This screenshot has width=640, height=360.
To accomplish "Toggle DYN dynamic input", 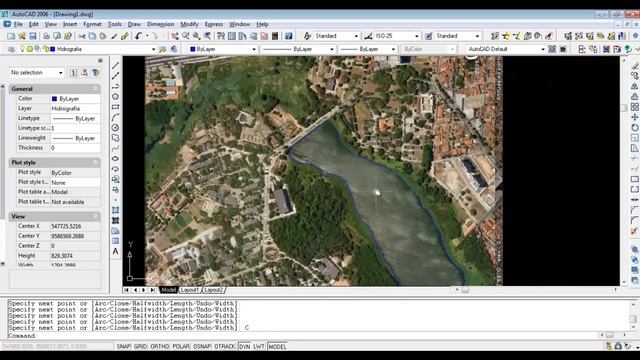I will tap(244, 347).
